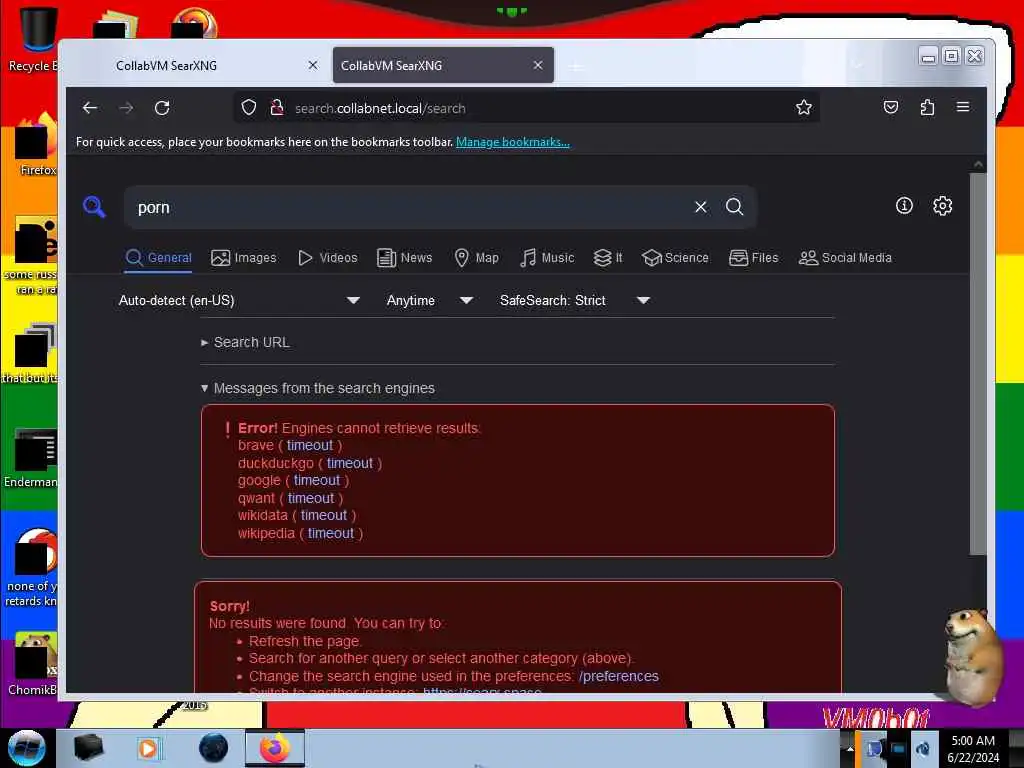The height and width of the screenshot is (768, 1024).
Task: Open the Extensions puzzle icon
Action: tap(927, 108)
